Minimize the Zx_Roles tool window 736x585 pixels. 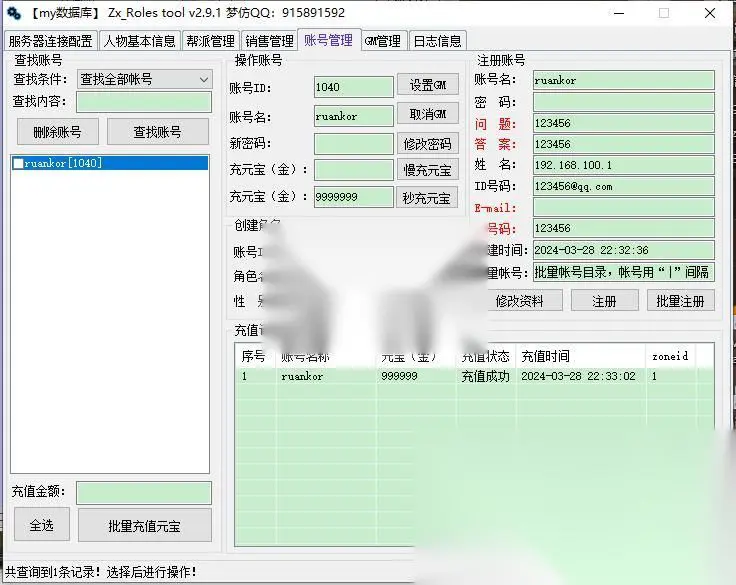620,13
